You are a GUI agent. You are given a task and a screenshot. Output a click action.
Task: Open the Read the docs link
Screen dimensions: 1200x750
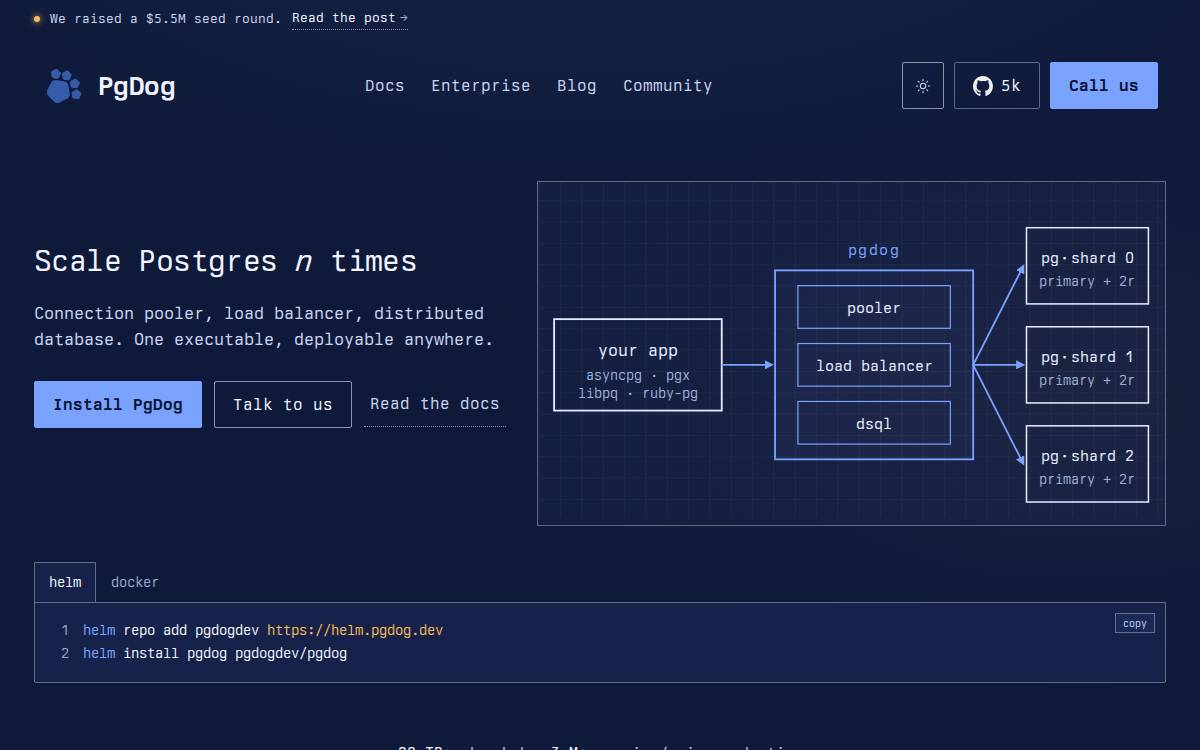click(435, 404)
